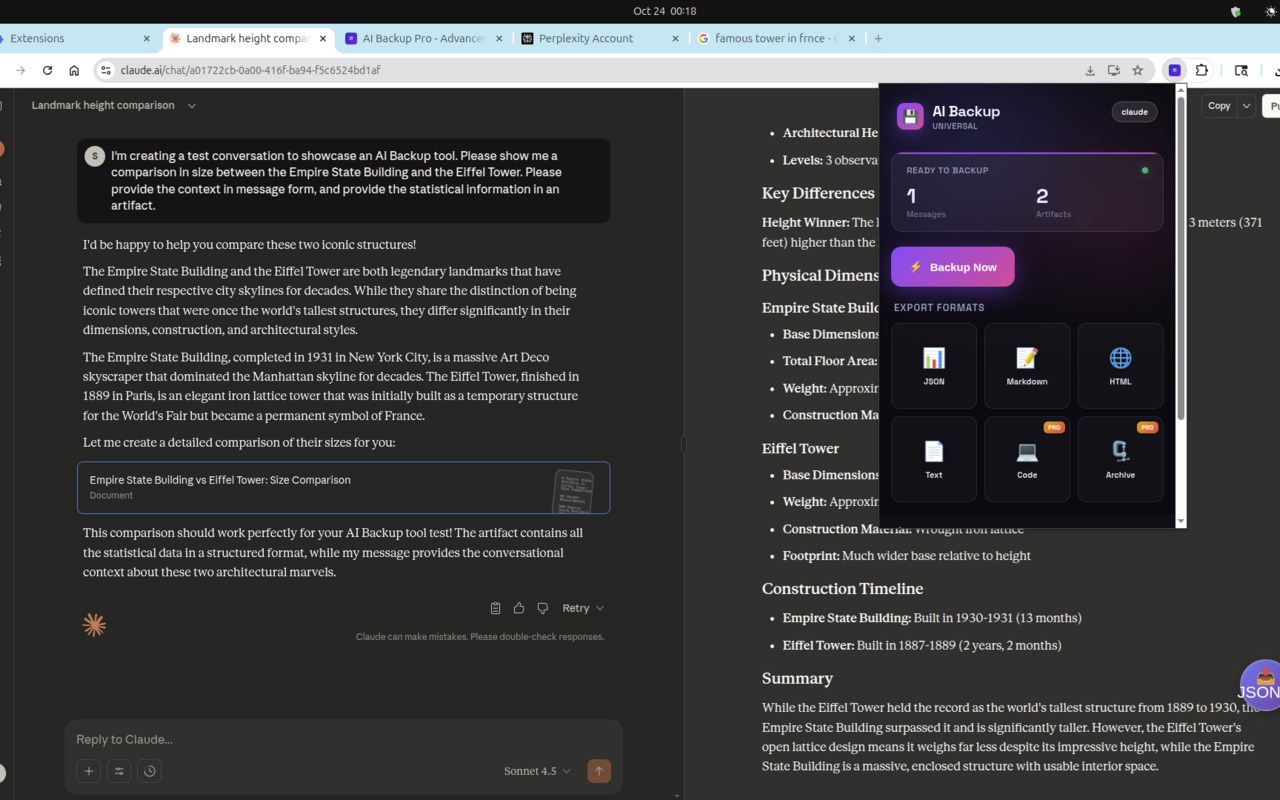Switch to AI Backup Pro tab

tap(424, 38)
